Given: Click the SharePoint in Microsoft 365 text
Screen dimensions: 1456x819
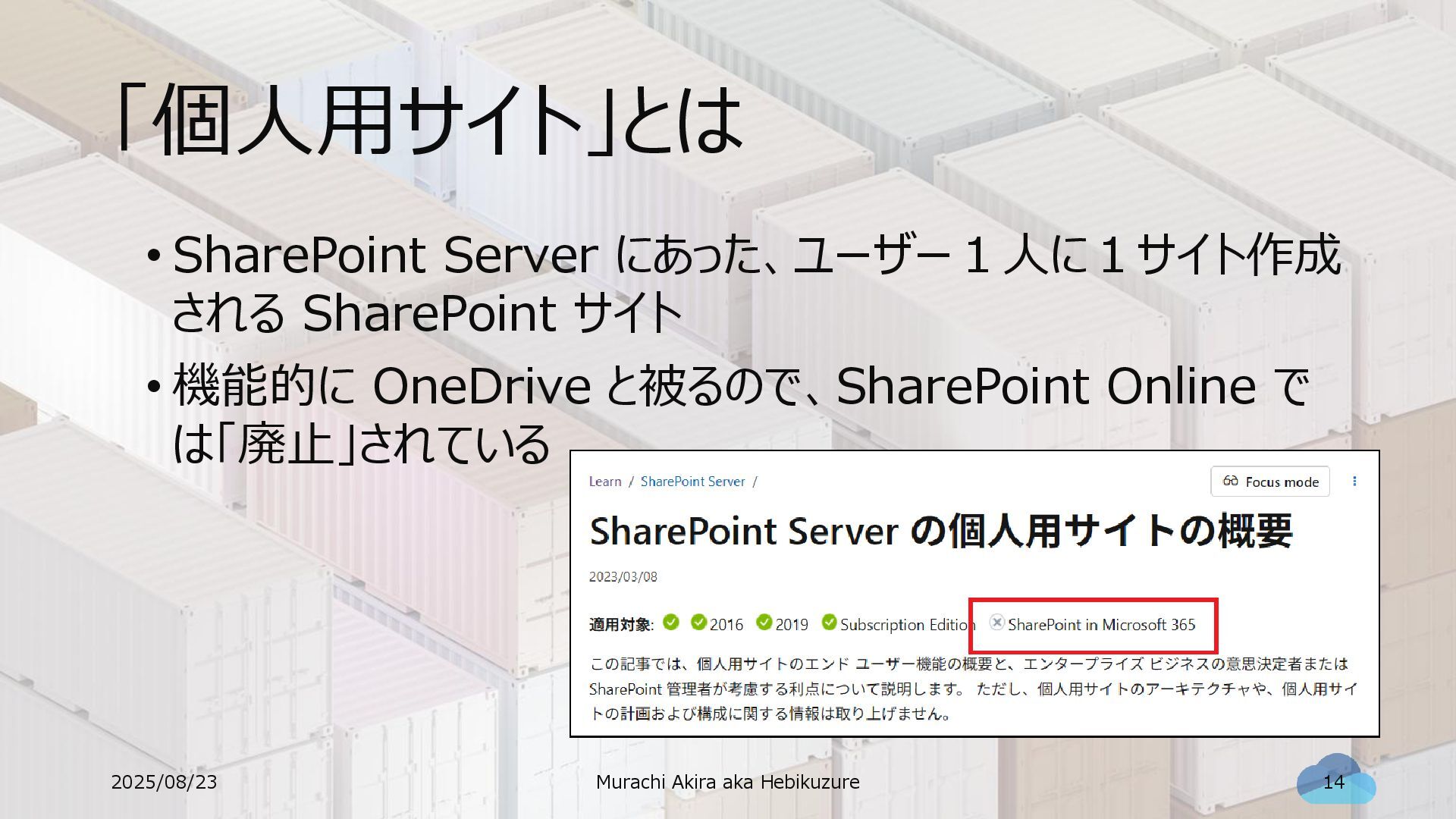Looking at the screenshot, I should pos(1101,625).
